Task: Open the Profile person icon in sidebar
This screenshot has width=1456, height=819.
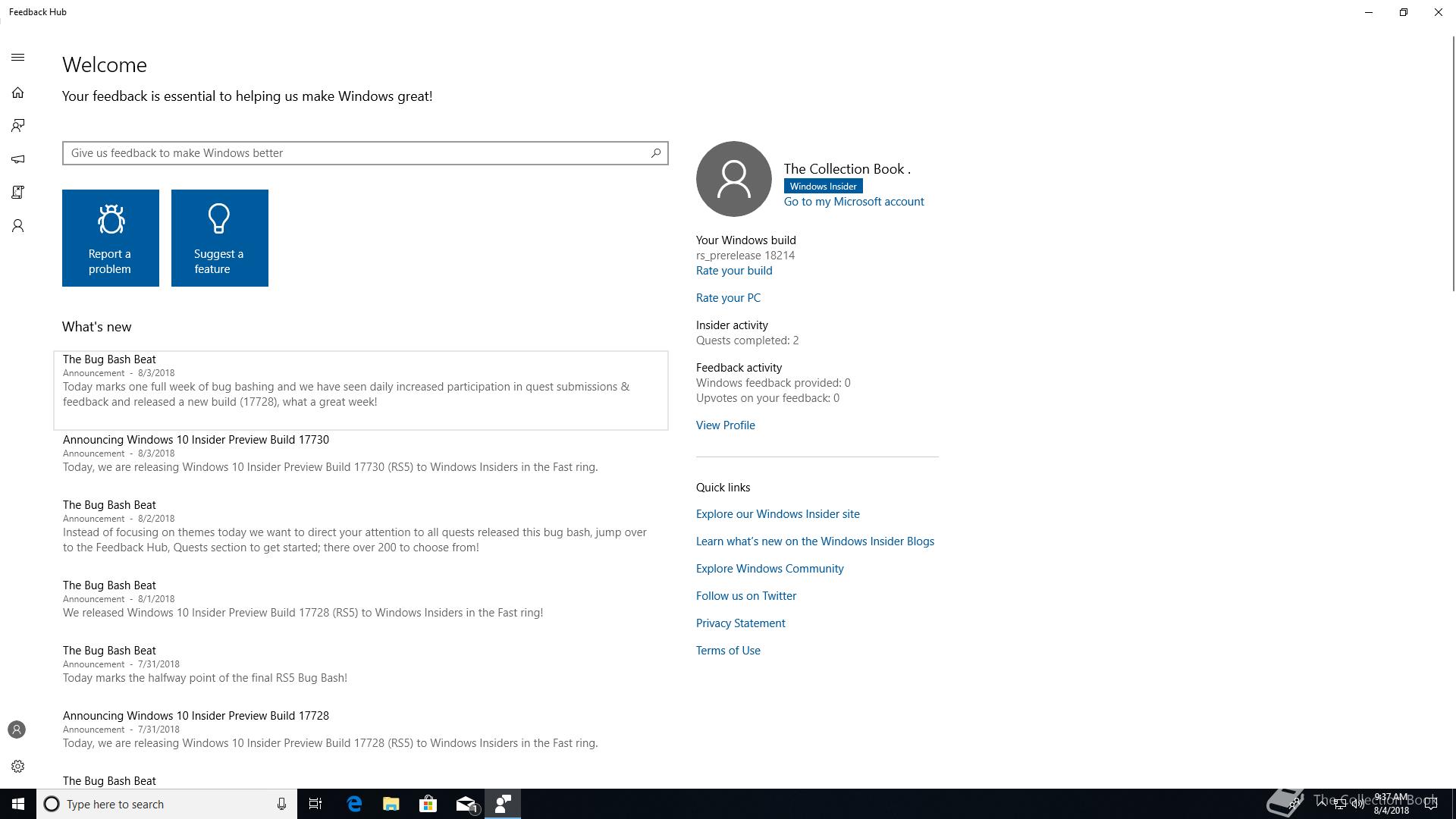Action: [17, 226]
